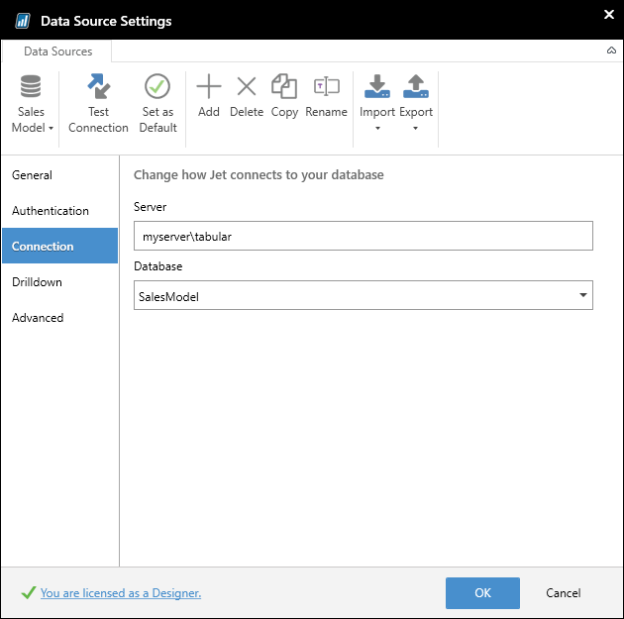The height and width of the screenshot is (619, 624).
Task: Select the Connection settings page
Action: click(60, 246)
